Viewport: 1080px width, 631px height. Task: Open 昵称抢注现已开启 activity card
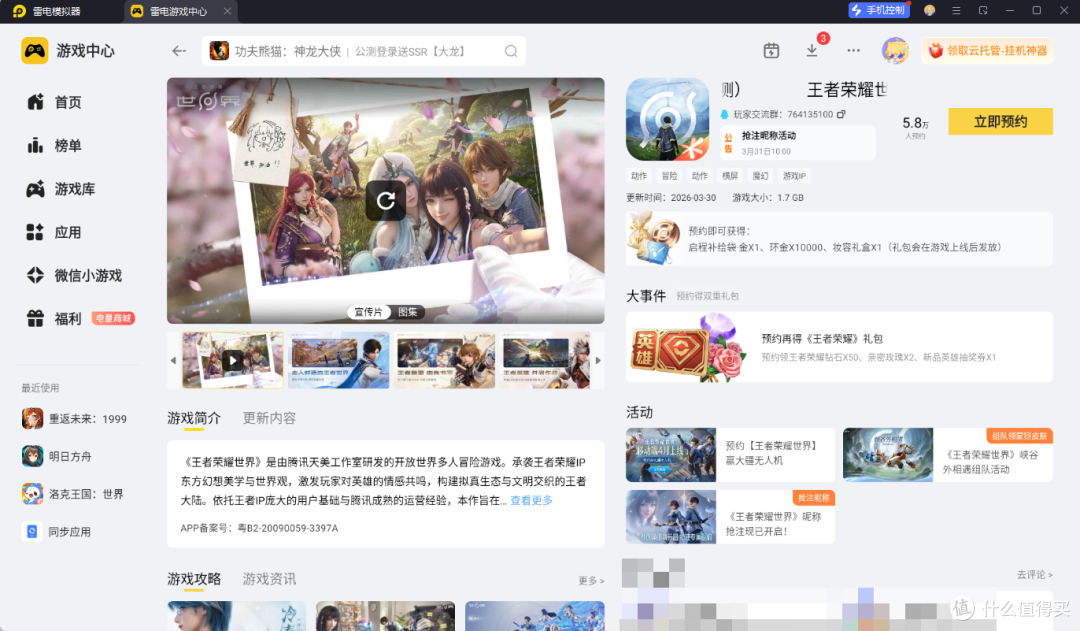pos(730,517)
